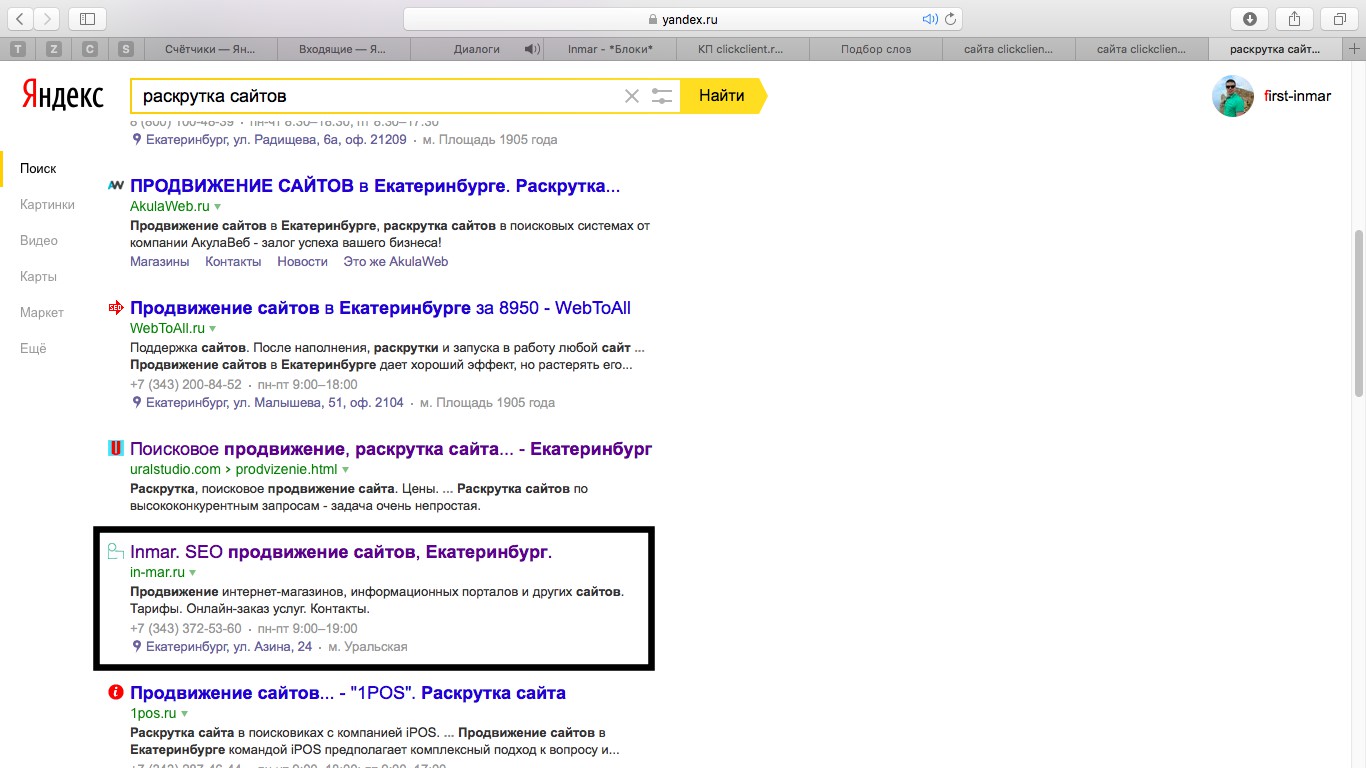Open map pin for ул. Азина address
Viewport: 1366px width, 768px height.
click(137, 647)
